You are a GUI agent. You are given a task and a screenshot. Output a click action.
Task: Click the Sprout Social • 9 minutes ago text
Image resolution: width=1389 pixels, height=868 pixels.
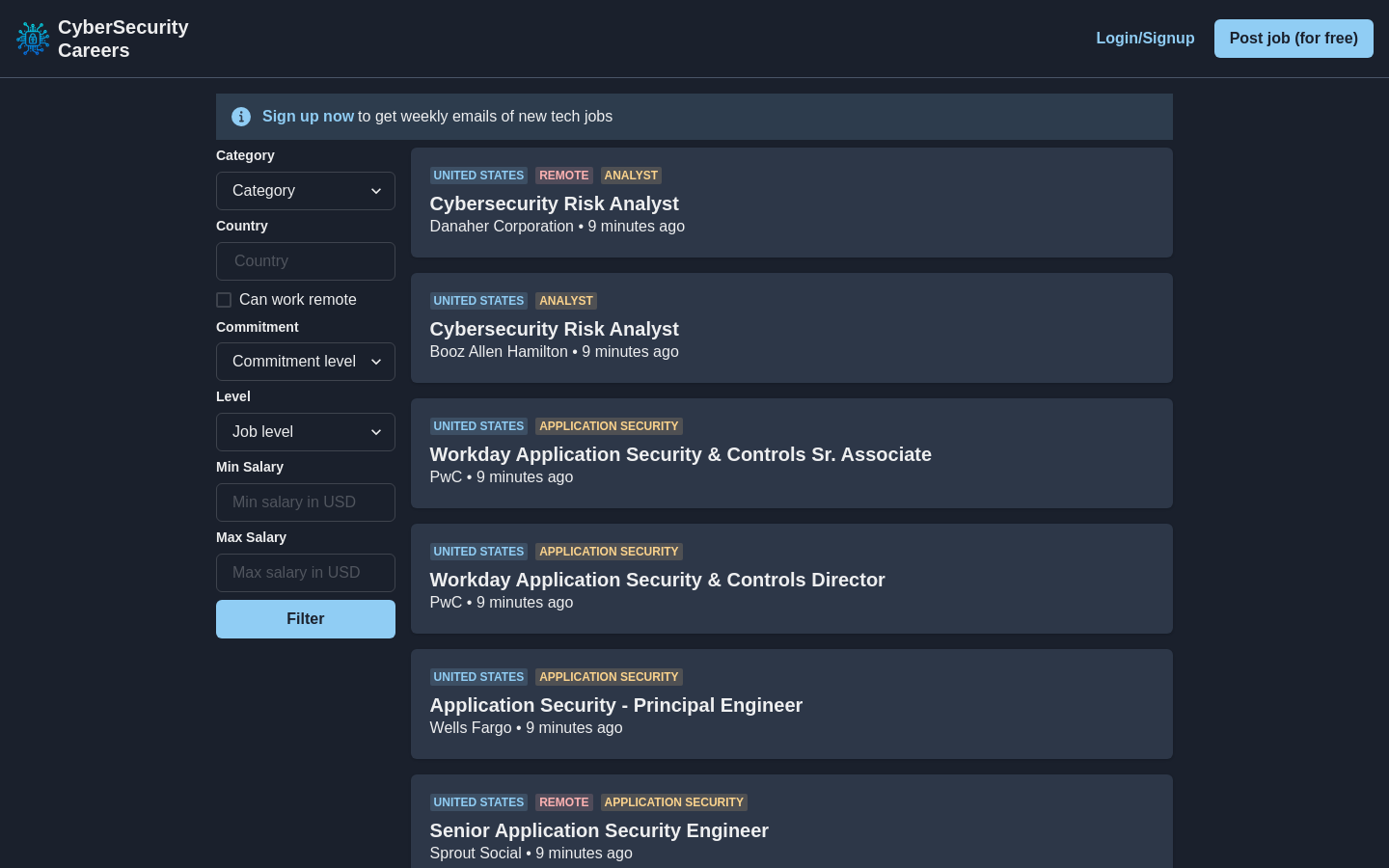531,854
